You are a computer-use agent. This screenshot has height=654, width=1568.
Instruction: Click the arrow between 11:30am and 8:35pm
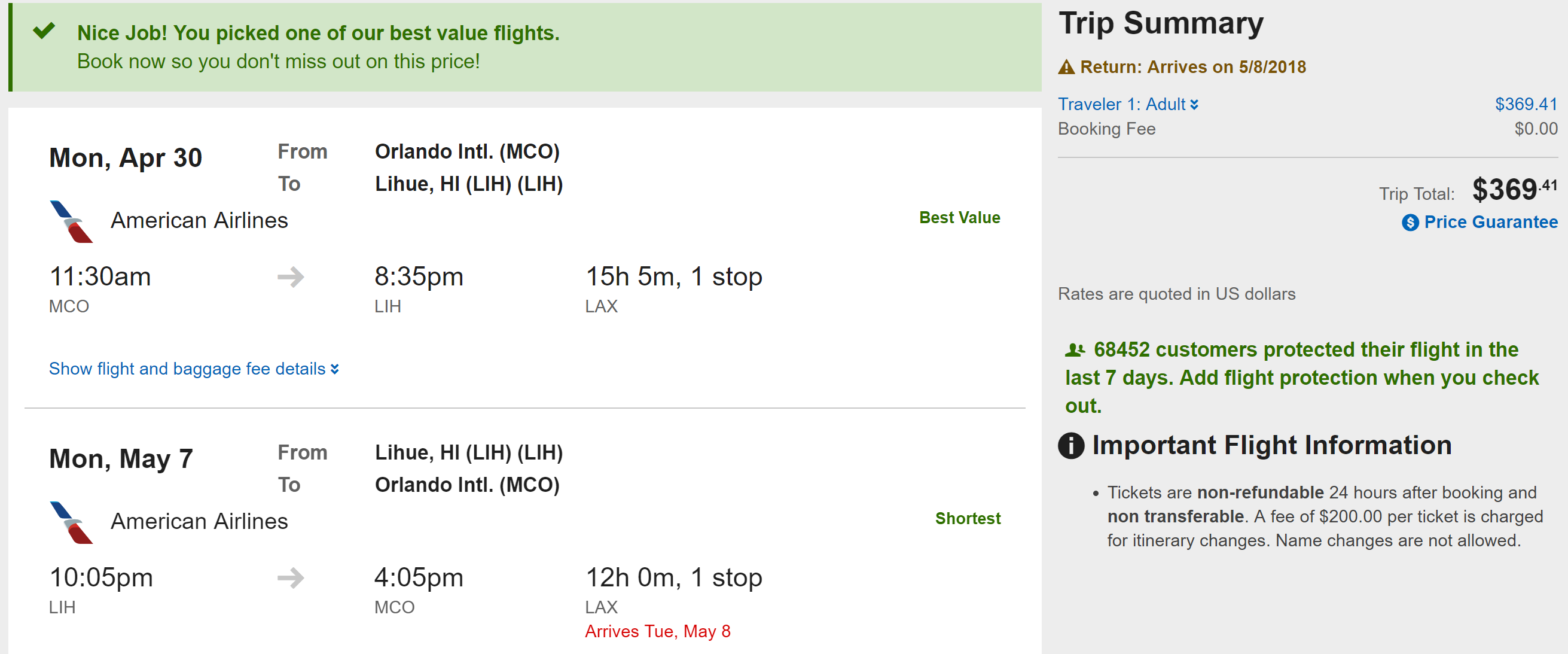[291, 277]
